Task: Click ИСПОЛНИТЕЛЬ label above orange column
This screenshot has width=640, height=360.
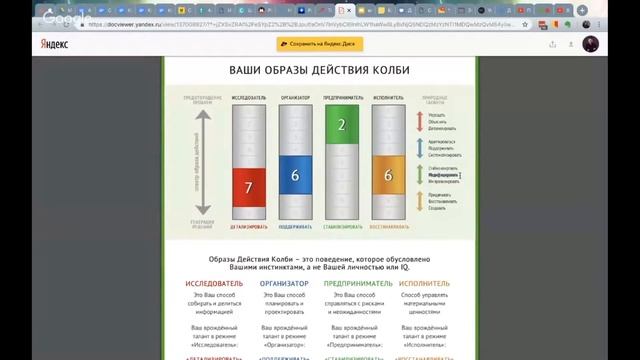Action: [x=388, y=98]
